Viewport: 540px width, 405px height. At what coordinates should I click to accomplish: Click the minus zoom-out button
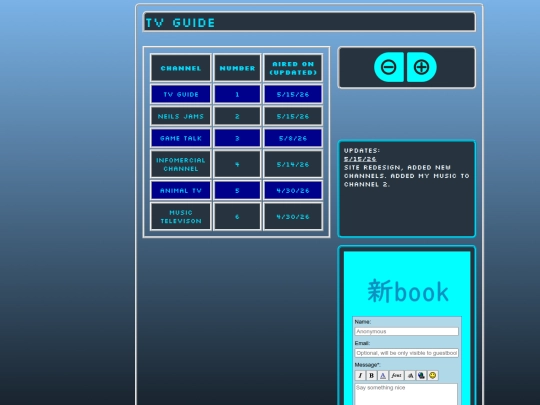389,67
